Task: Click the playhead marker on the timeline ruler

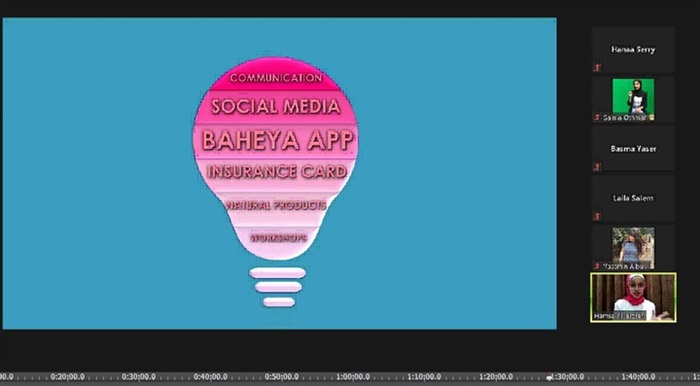Action: tap(550, 378)
